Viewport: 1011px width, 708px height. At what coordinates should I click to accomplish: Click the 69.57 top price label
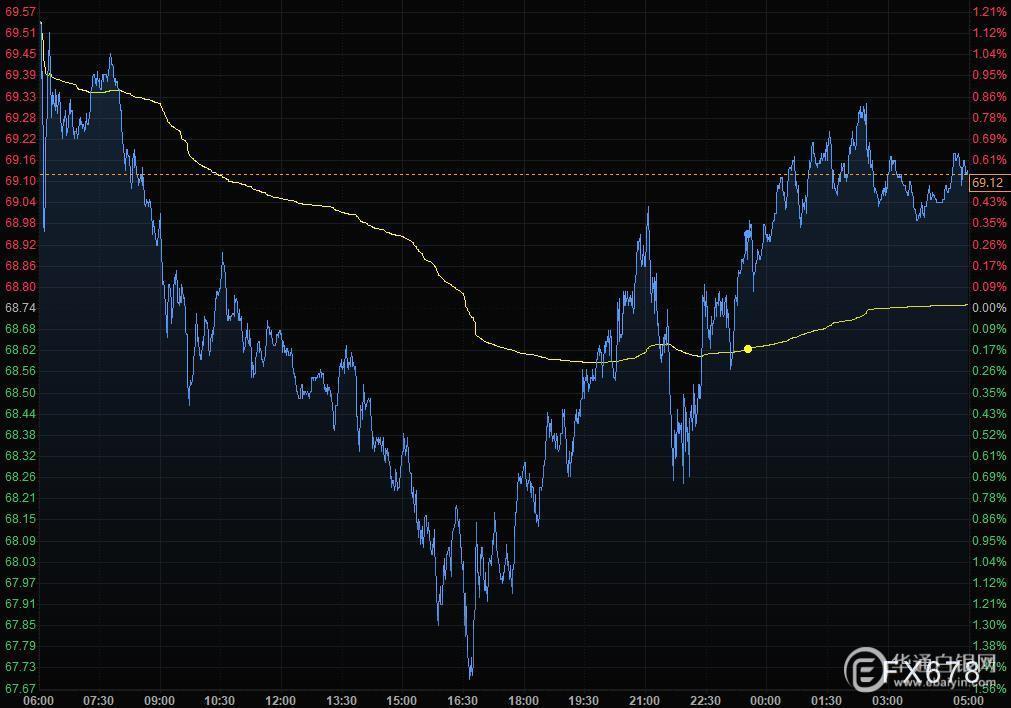coord(20,11)
